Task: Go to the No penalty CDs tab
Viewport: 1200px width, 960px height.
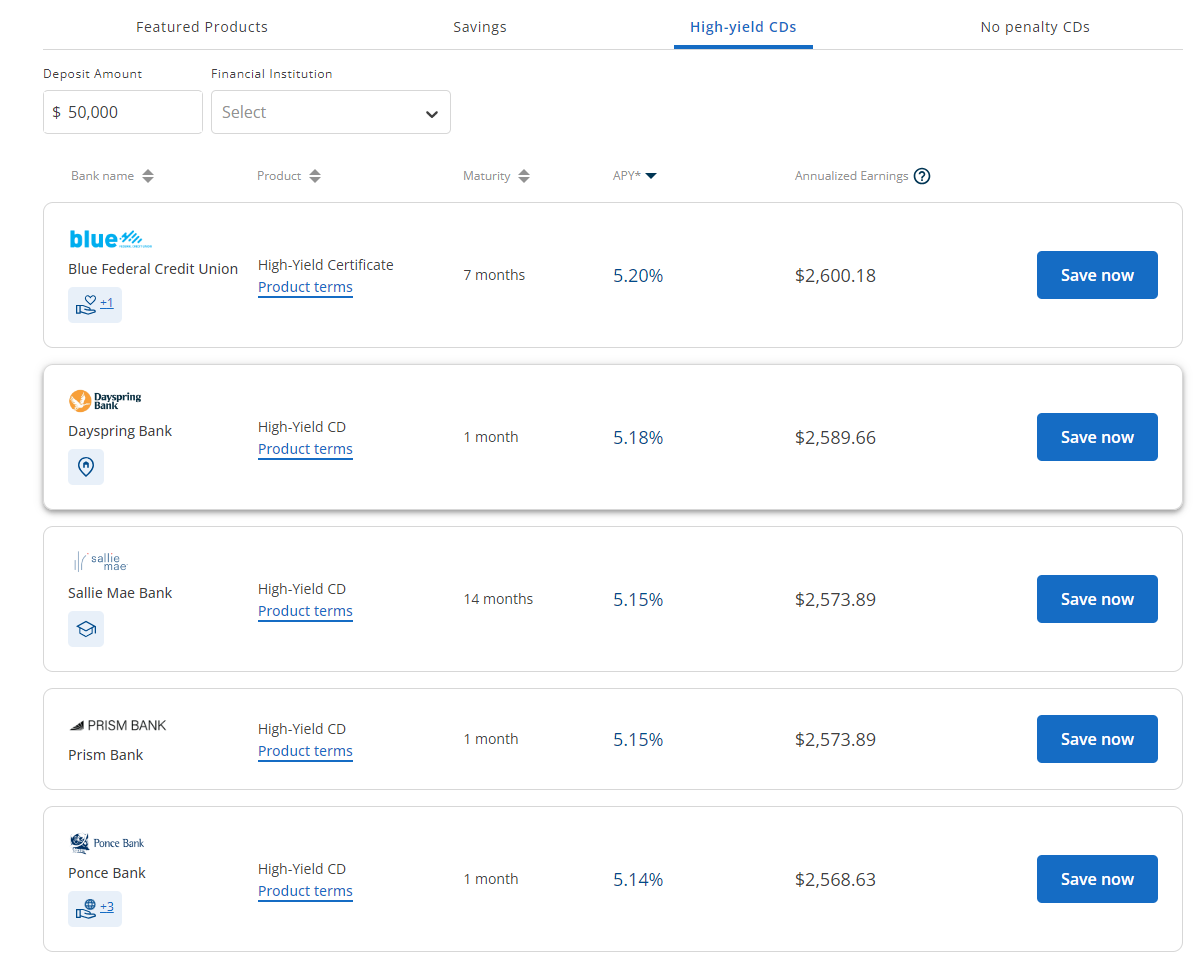Action: 1035,27
